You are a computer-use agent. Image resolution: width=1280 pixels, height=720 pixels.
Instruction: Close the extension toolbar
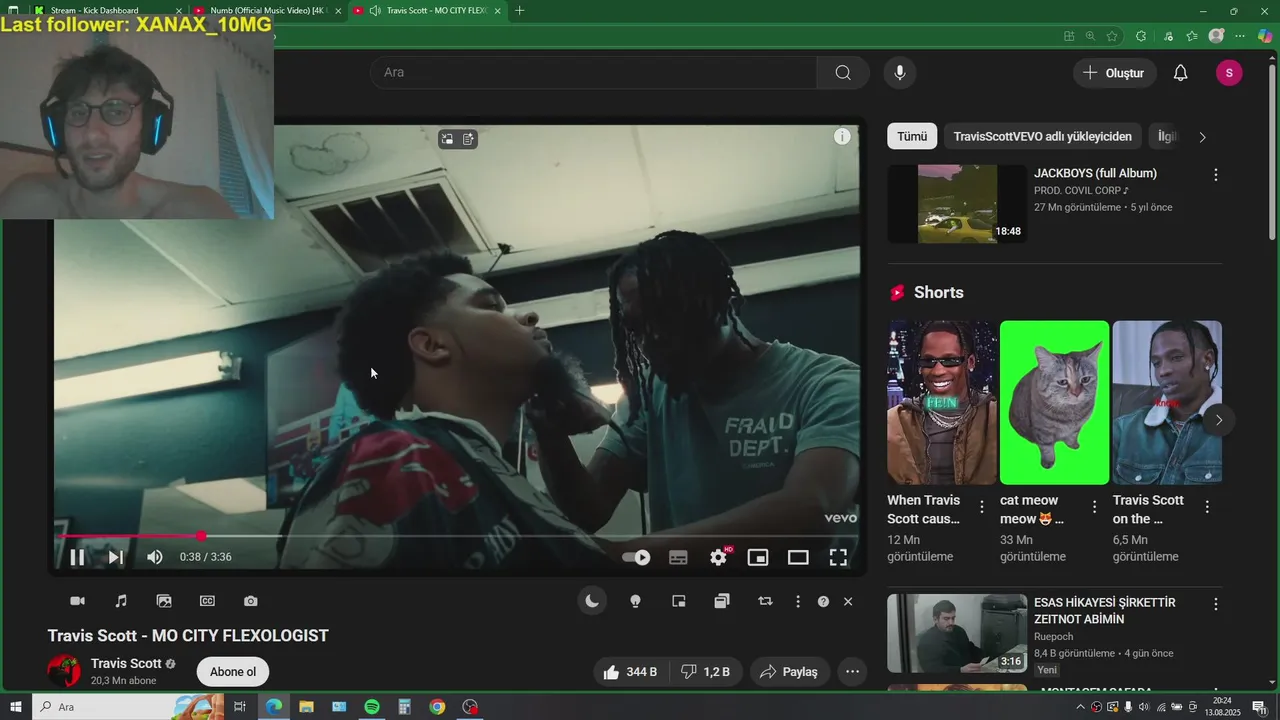click(x=848, y=601)
